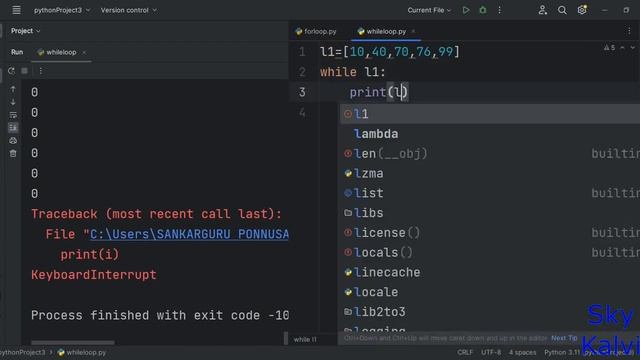Screen dimensions: 640x360
Task: Choose locals() completion suggestion
Action: [490, 253]
